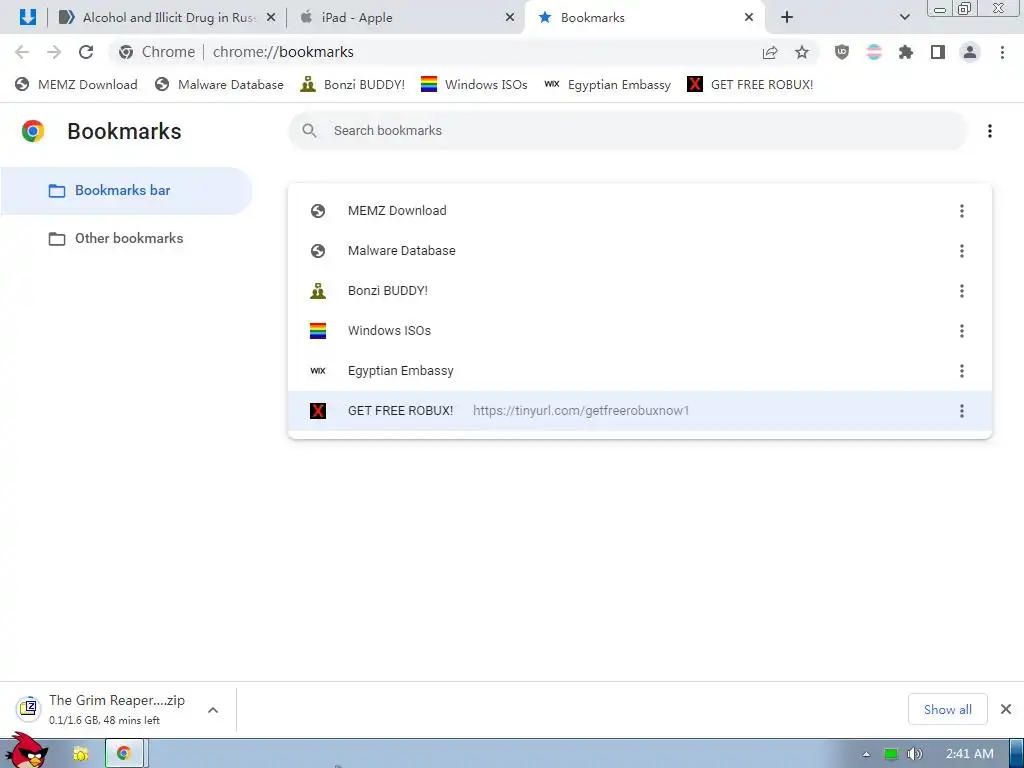Open MEMZ Download from bookmarks bar
This screenshot has width=1024, height=768.
pyautogui.click(x=76, y=85)
